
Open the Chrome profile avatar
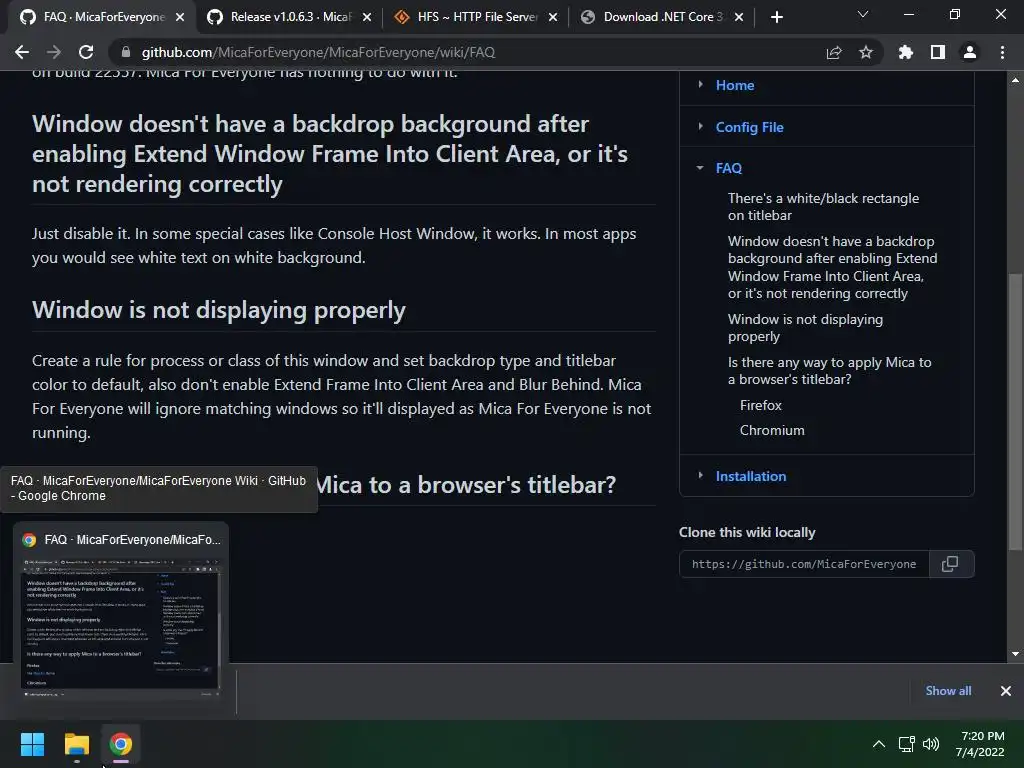(x=970, y=52)
